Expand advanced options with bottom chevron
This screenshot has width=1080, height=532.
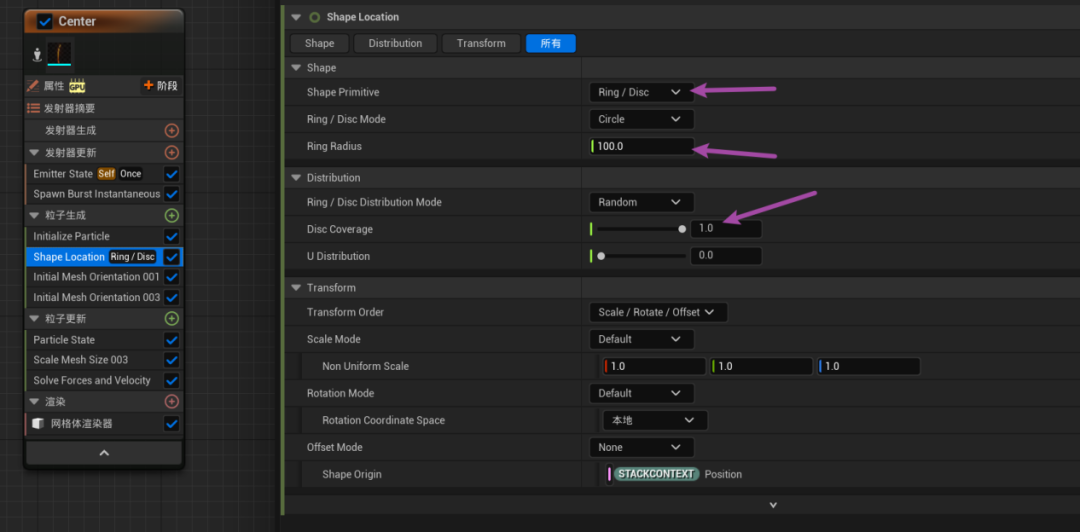pos(773,505)
